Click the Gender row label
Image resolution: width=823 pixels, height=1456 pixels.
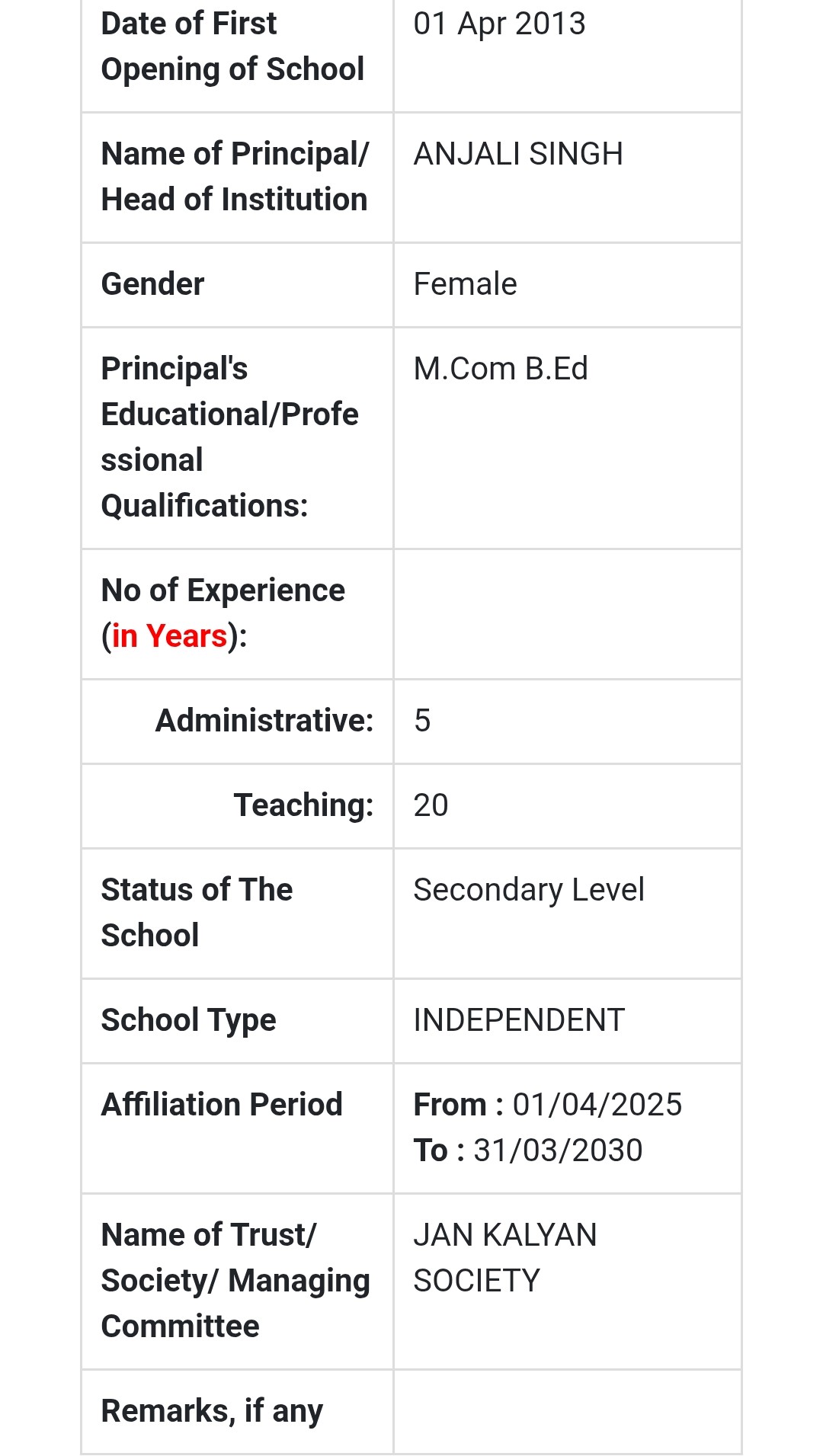pos(152,284)
